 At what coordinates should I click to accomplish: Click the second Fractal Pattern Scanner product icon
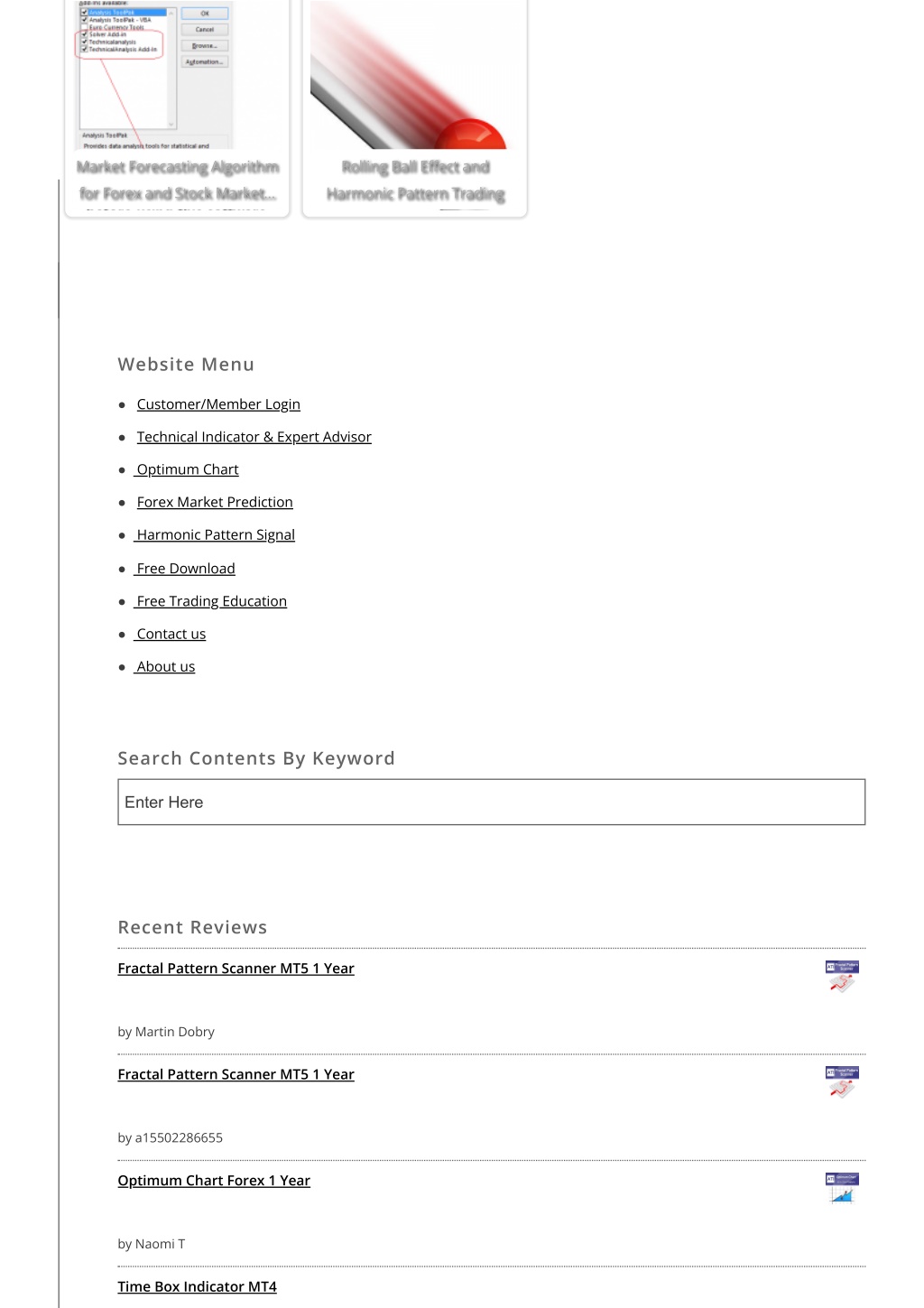pos(842,1082)
